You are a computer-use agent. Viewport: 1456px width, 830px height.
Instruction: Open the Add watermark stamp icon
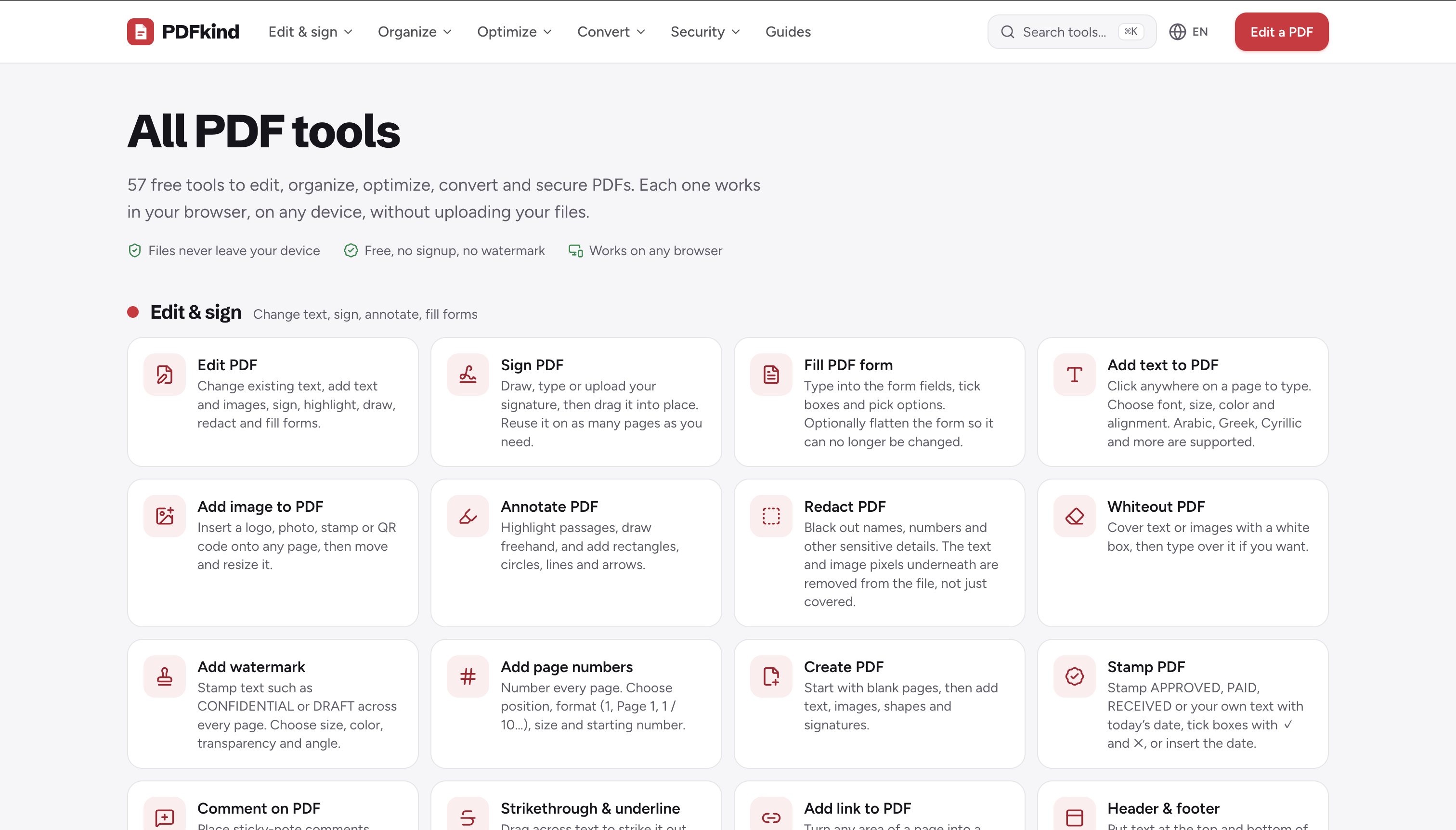(165, 676)
